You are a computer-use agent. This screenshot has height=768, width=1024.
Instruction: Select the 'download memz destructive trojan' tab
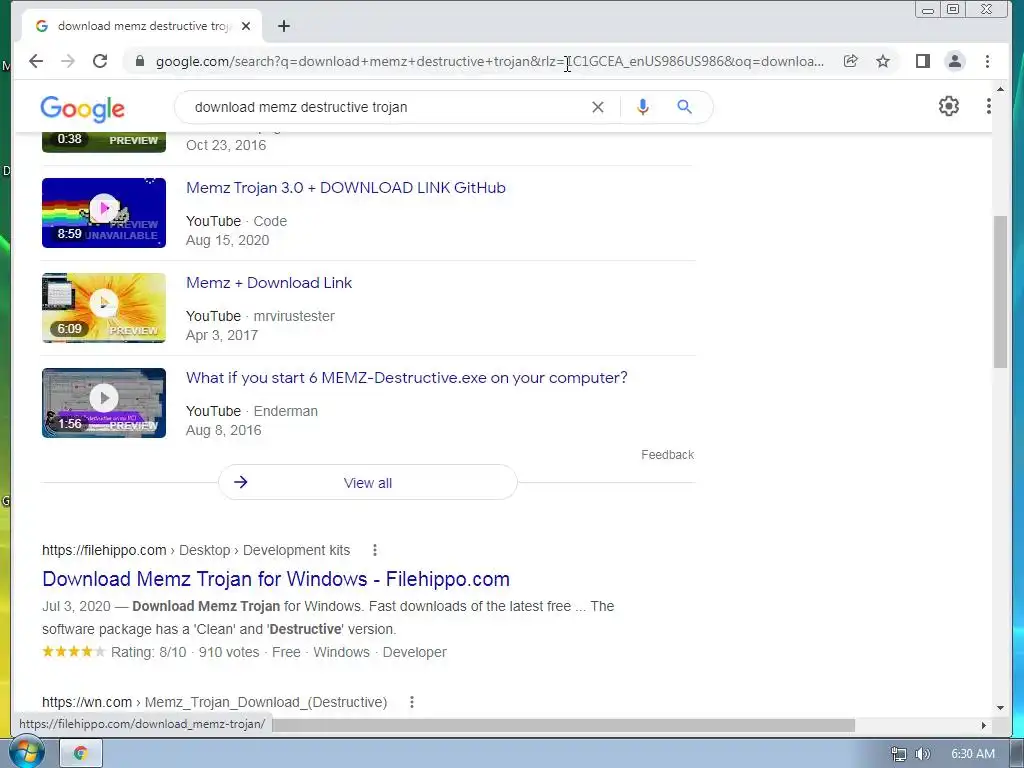click(144, 26)
